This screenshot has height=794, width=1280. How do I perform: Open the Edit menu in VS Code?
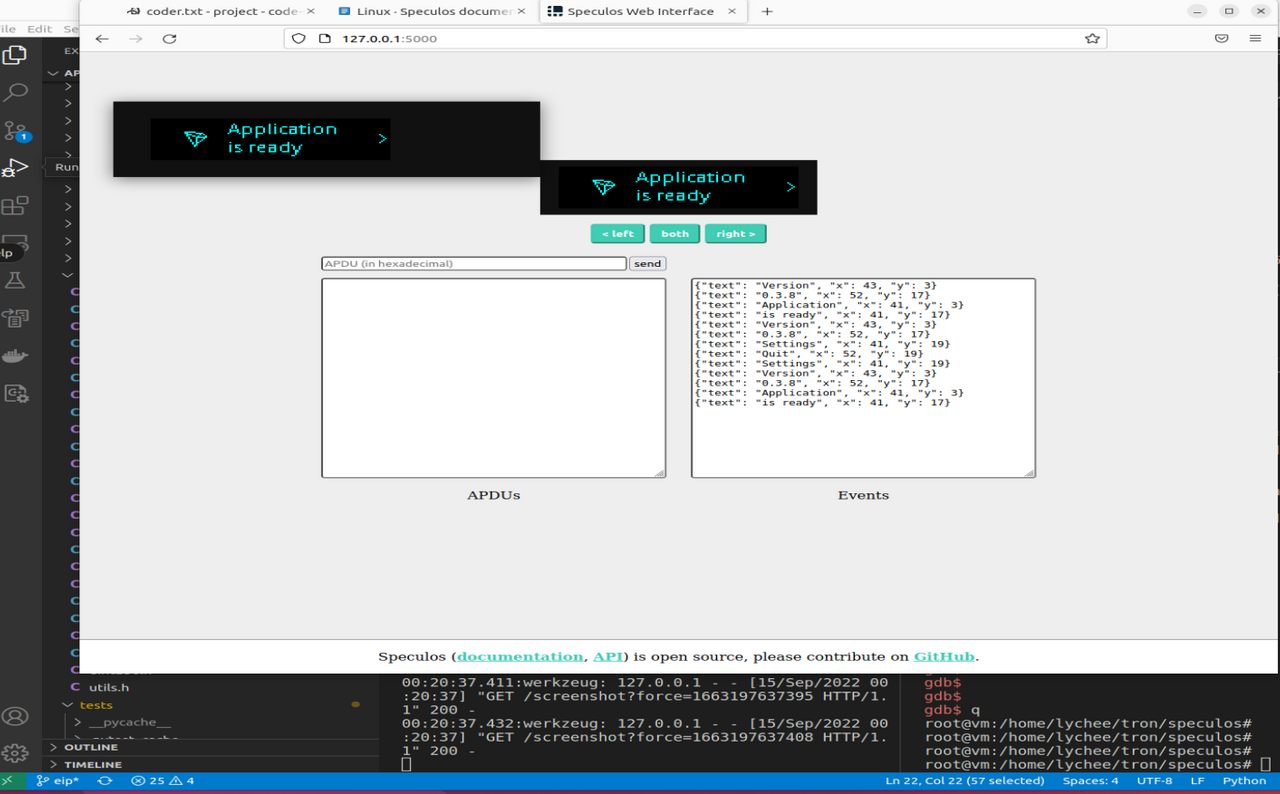[x=39, y=29]
